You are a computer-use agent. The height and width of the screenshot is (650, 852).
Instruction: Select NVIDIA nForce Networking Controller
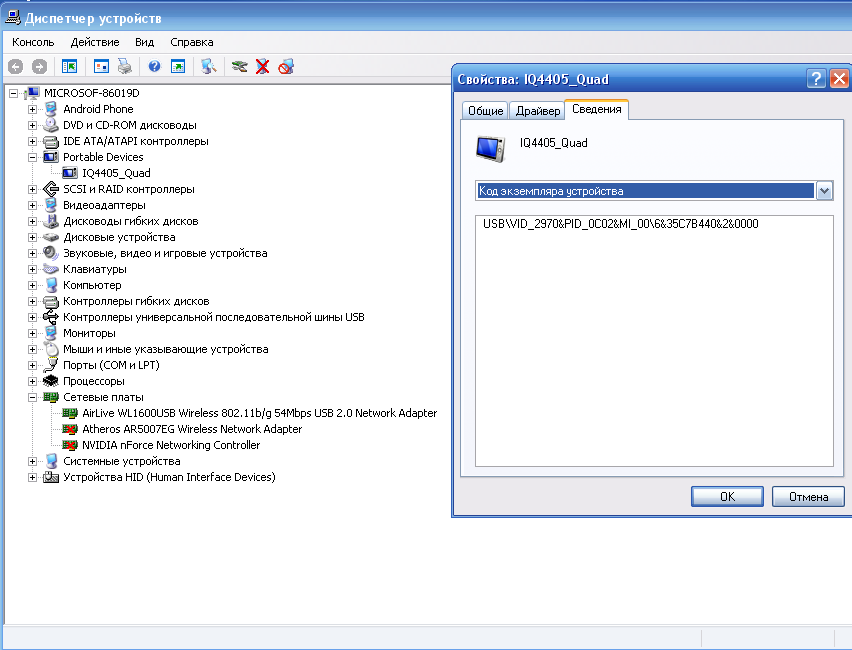point(171,445)
